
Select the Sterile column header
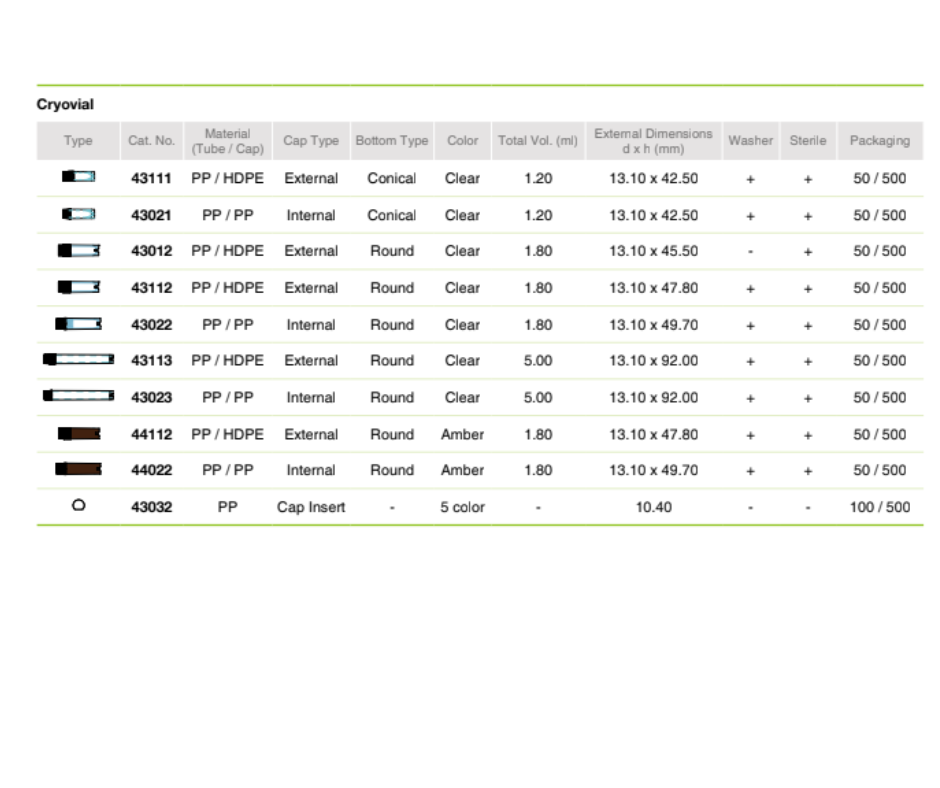(x=807, y=141)
